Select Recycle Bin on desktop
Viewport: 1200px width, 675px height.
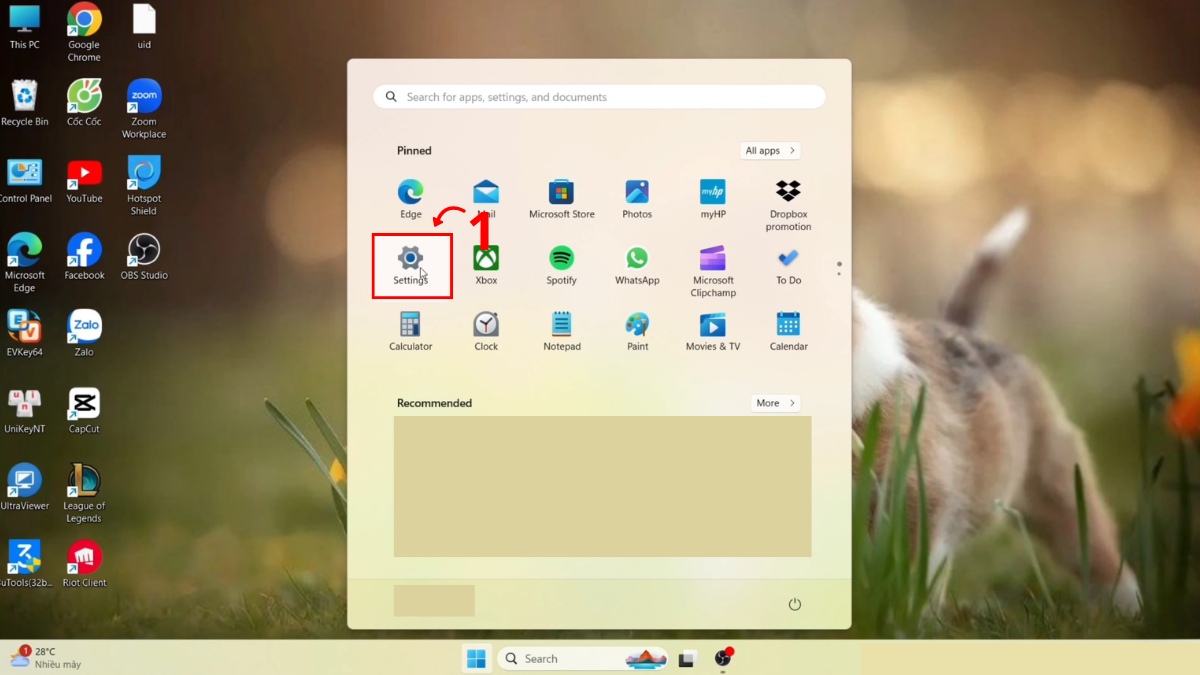[24, 103]
